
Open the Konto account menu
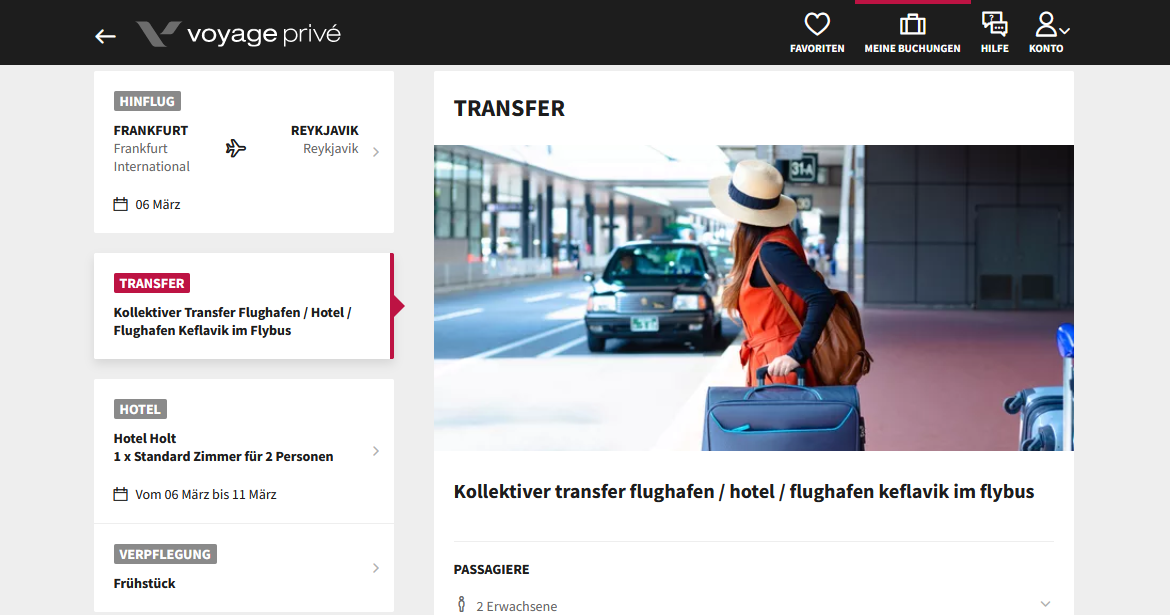1048,33
